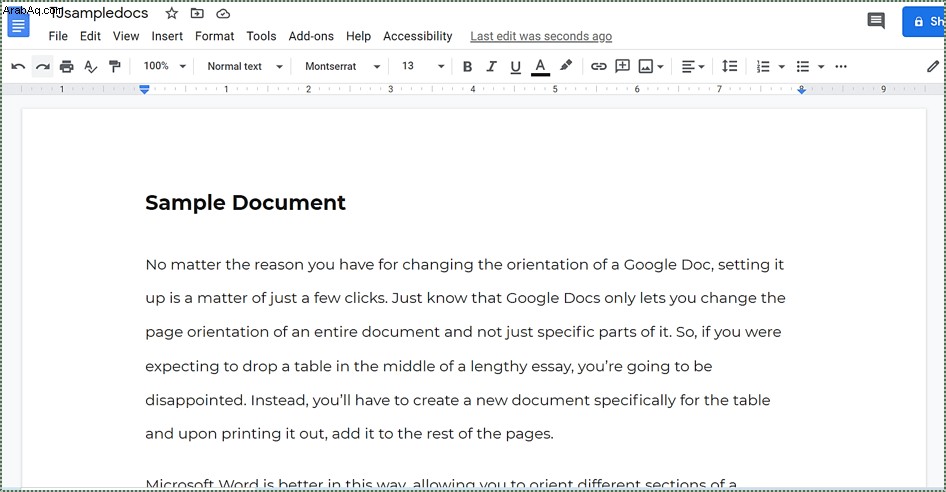Image resolution: width=946 pixels, height=492 pixels.
Task: Open the text alignment dropdown
Action: (x=693, y=66)
